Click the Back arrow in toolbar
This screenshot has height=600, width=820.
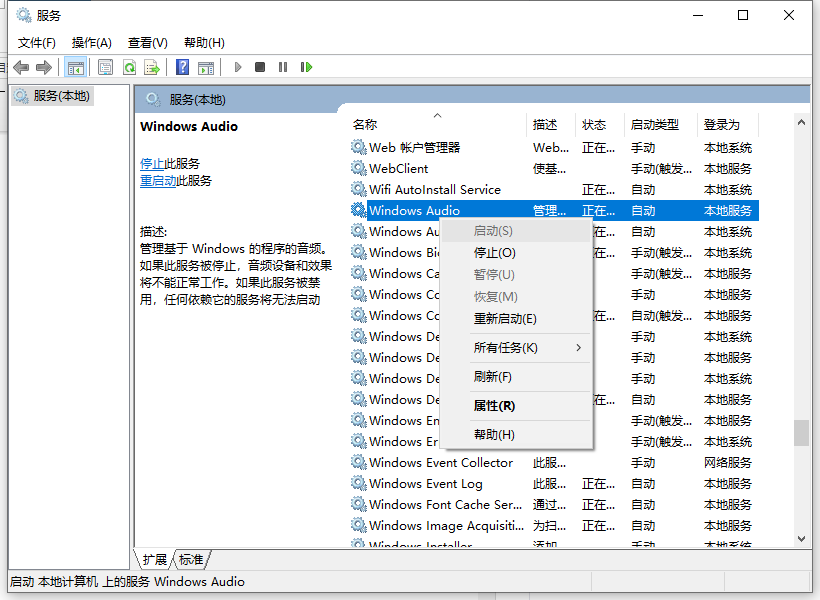[20, 67]
